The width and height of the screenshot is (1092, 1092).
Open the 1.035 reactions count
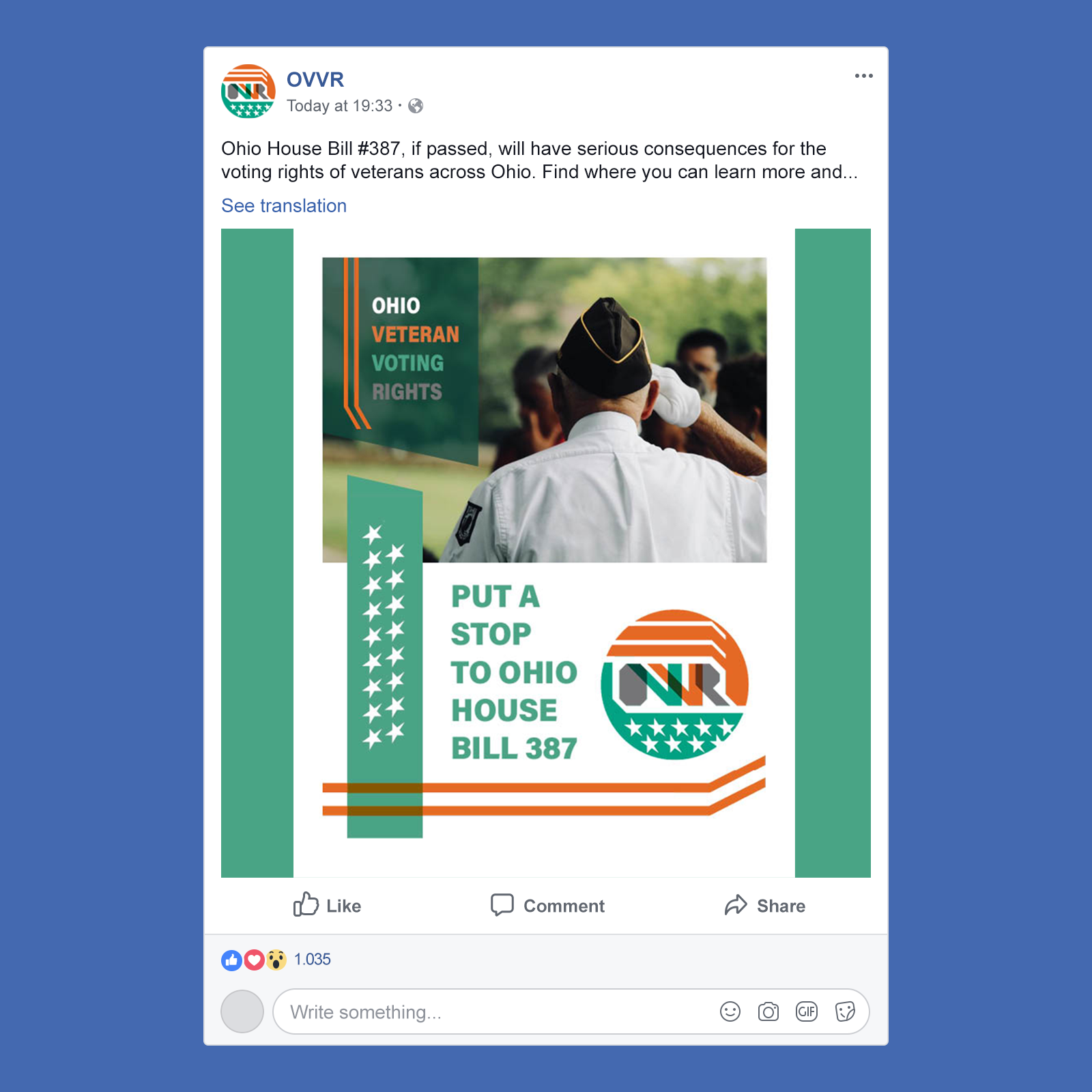point(313,960)
